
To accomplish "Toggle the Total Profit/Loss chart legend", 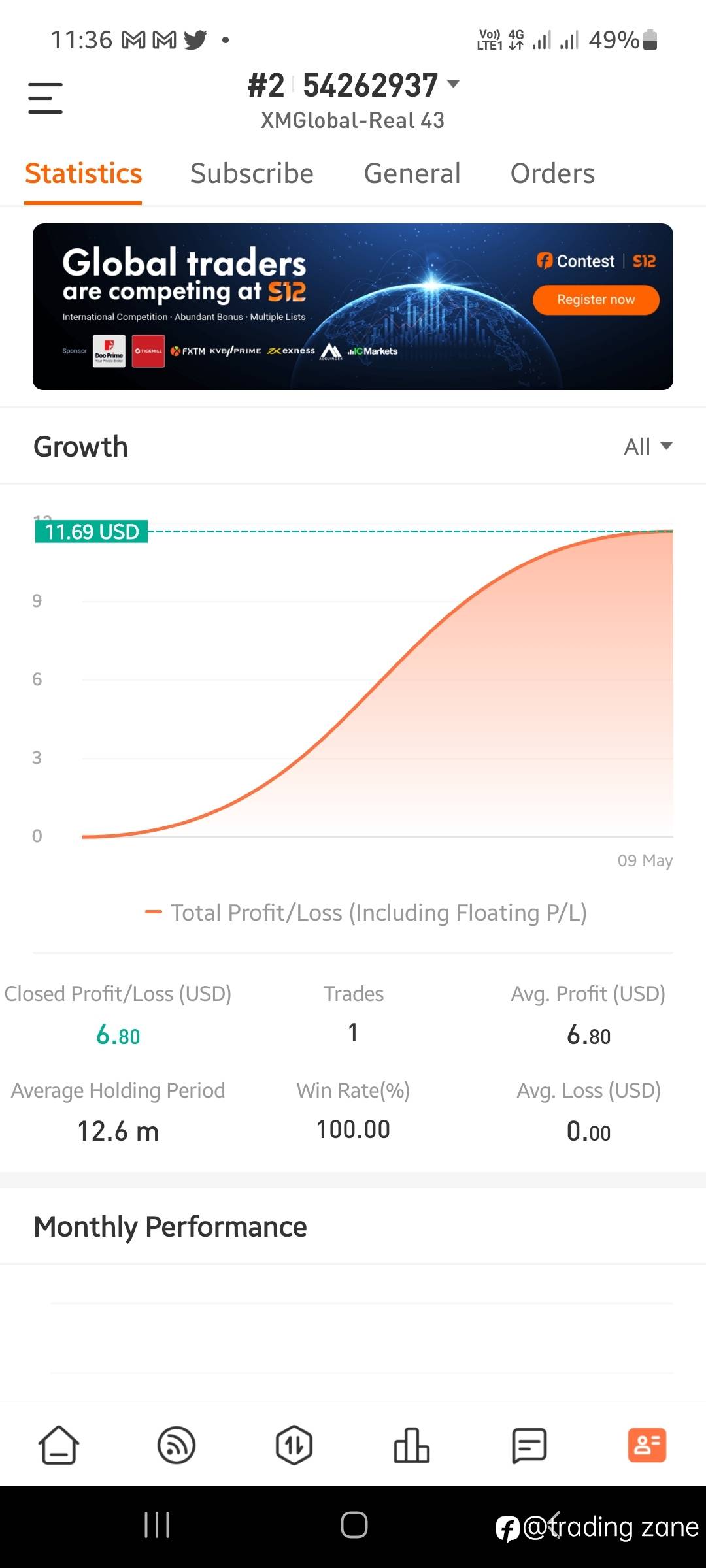I will [x=366, y=913].
